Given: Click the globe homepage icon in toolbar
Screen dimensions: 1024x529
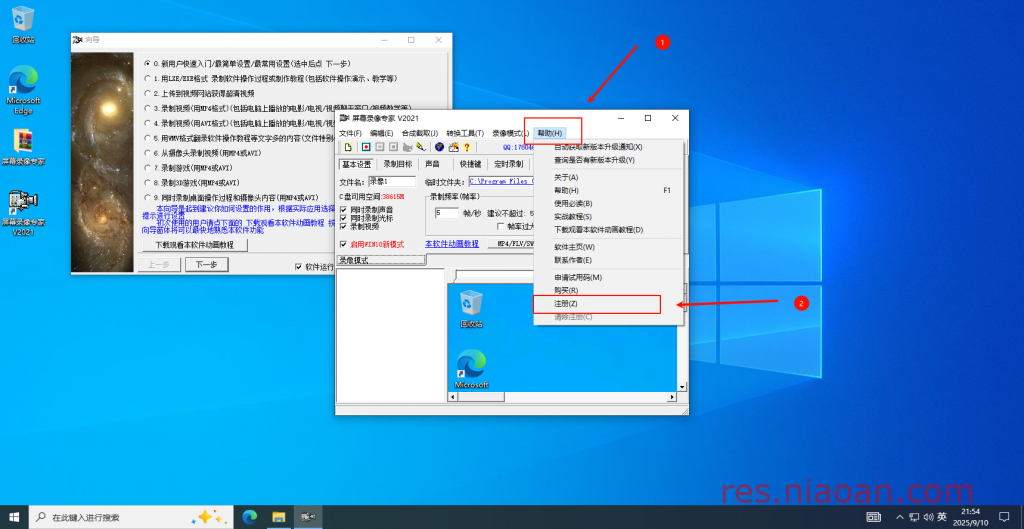Looking at the screenshot, I should (x=440, y=147).
